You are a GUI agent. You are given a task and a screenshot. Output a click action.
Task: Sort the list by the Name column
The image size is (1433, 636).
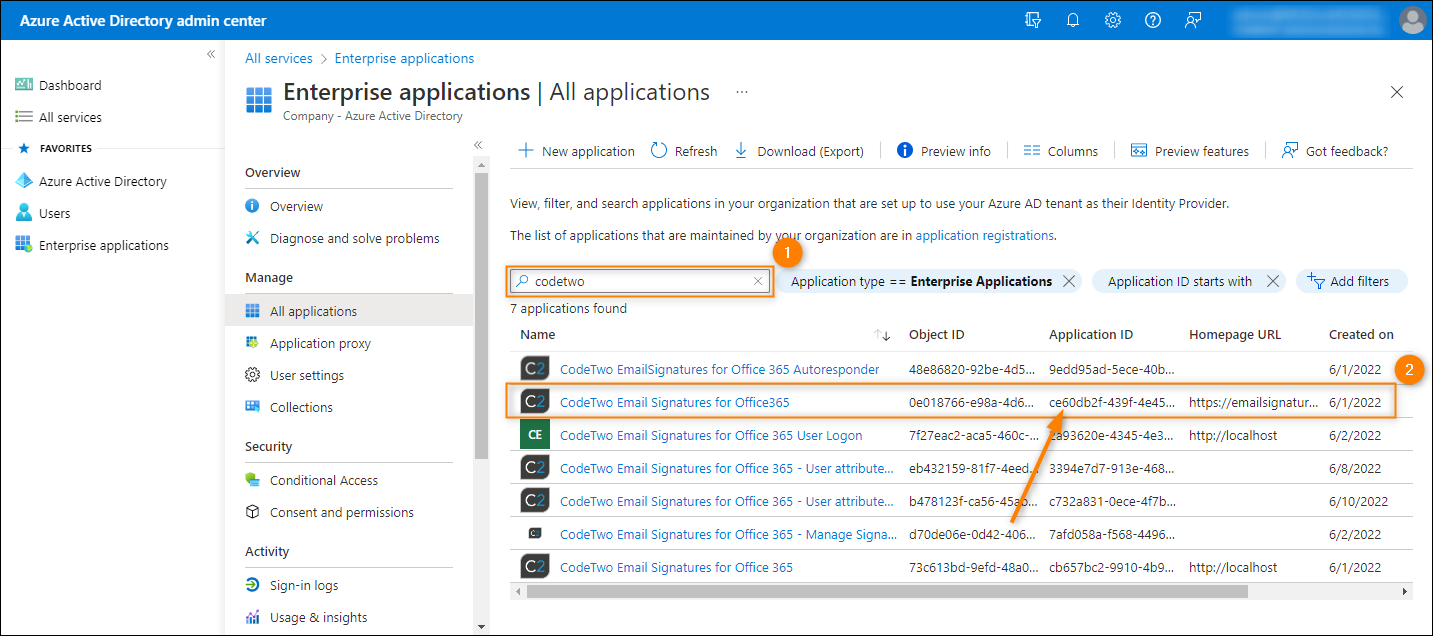538,335
